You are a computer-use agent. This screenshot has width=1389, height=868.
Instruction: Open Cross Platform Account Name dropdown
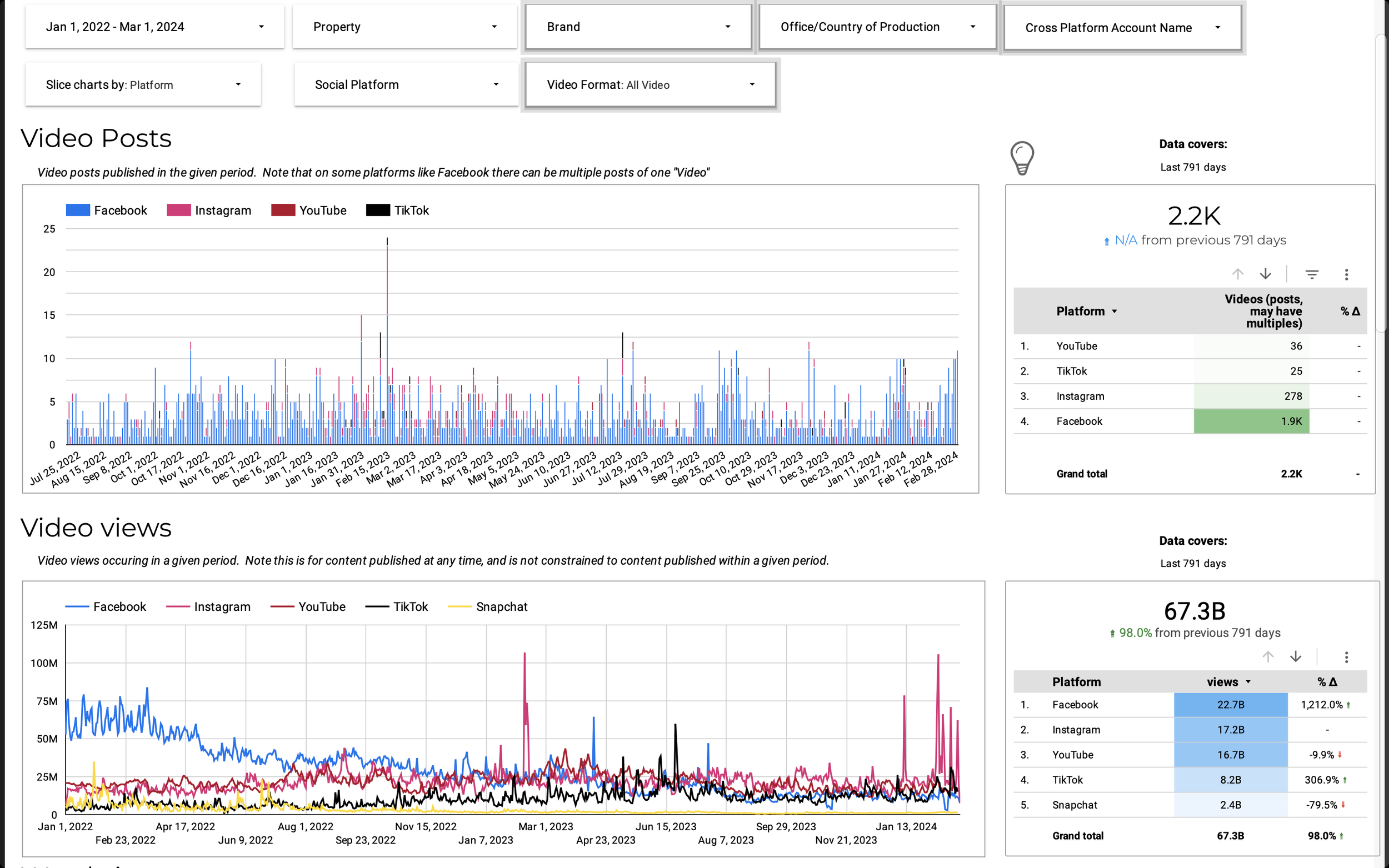pyautogui.click(x=1122, y=28)
